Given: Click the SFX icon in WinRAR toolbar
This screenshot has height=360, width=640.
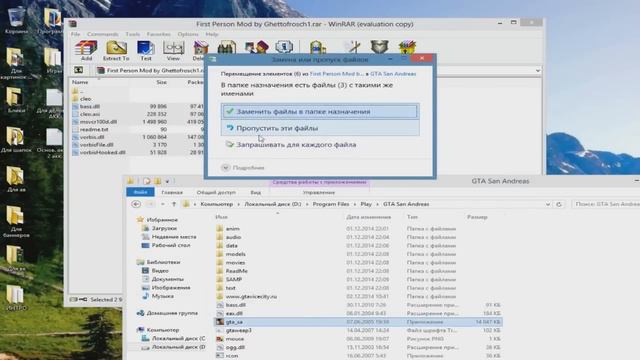Looking at the screenshot, I should coord(407,47).
